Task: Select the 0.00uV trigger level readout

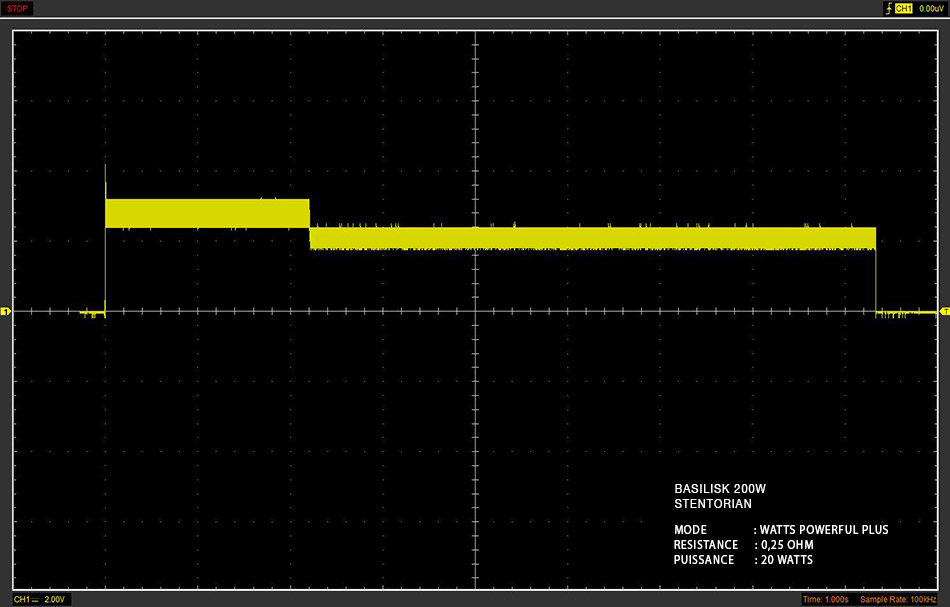Action: pos(931,8)
